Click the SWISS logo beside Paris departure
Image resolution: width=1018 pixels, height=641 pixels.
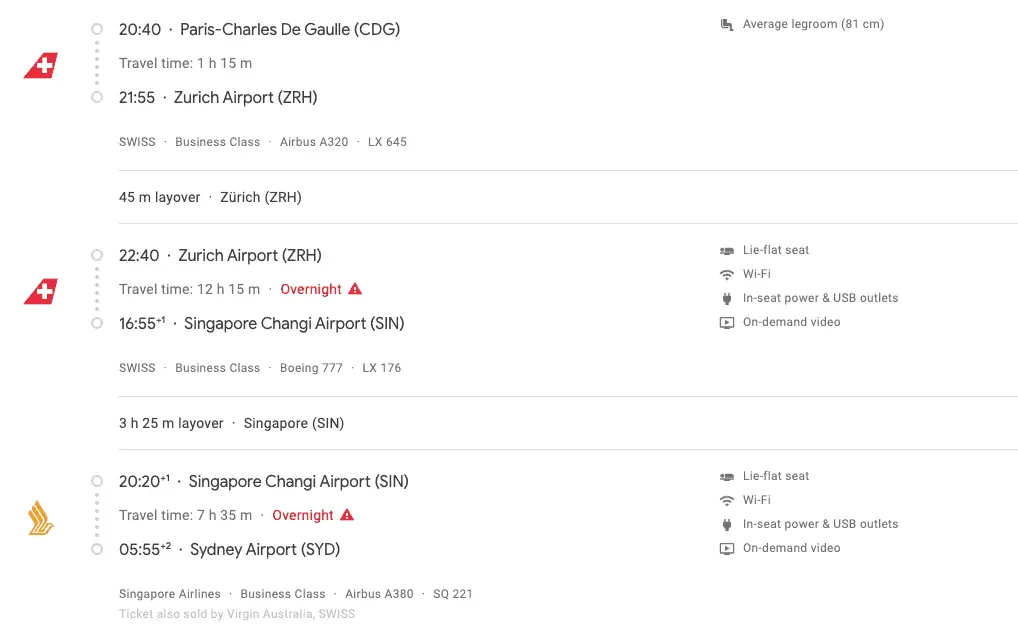click(41, 65)
